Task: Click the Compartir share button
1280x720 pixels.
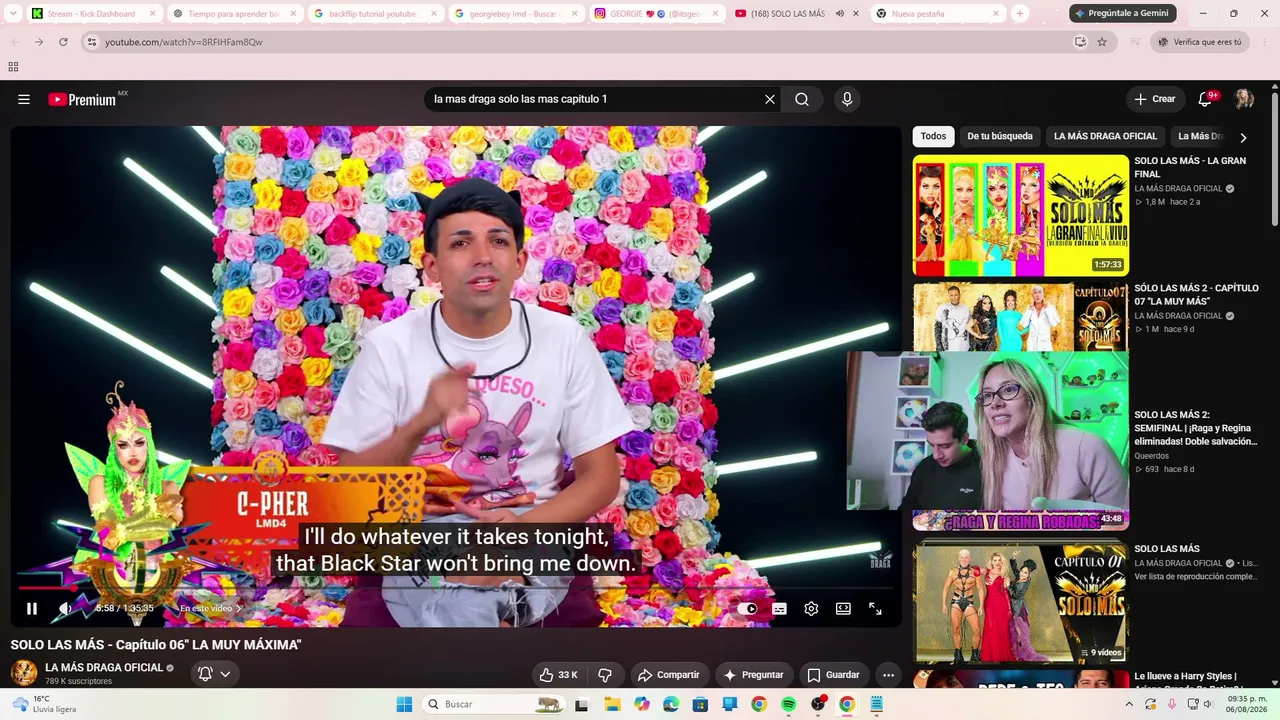Action: click(668, 675)
